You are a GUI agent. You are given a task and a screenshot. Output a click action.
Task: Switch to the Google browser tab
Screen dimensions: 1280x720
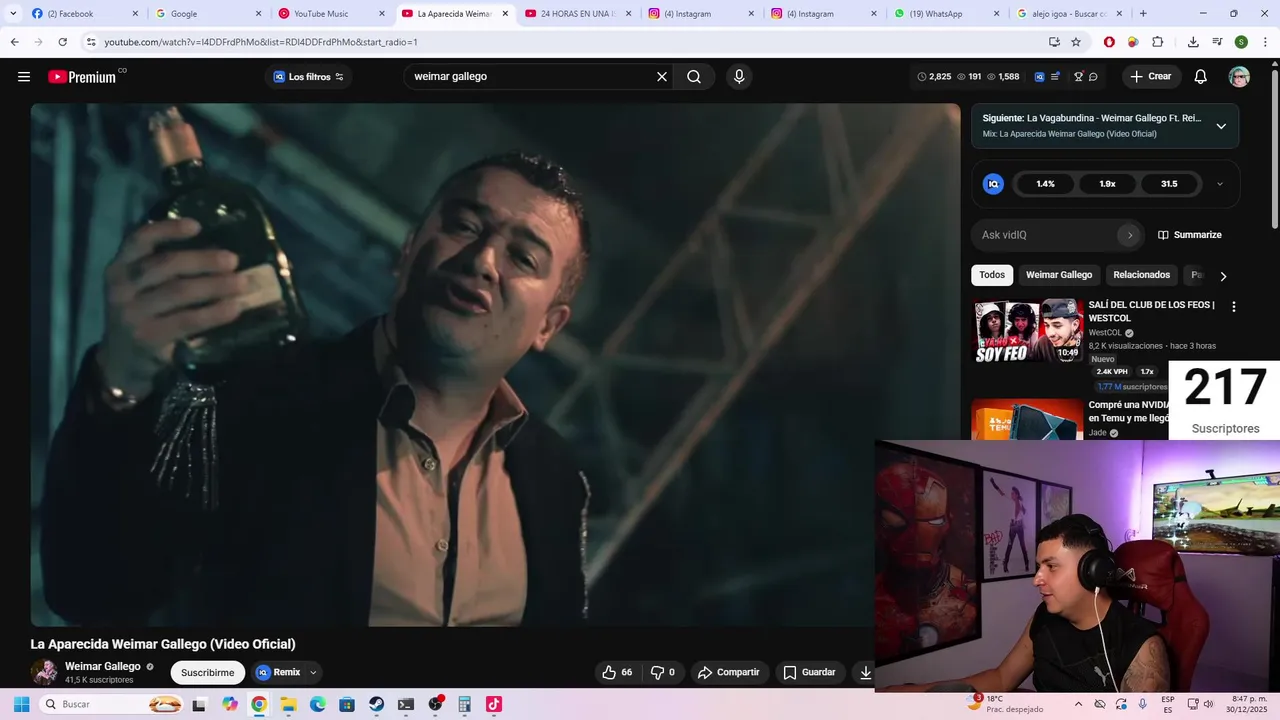pos(208,13)
